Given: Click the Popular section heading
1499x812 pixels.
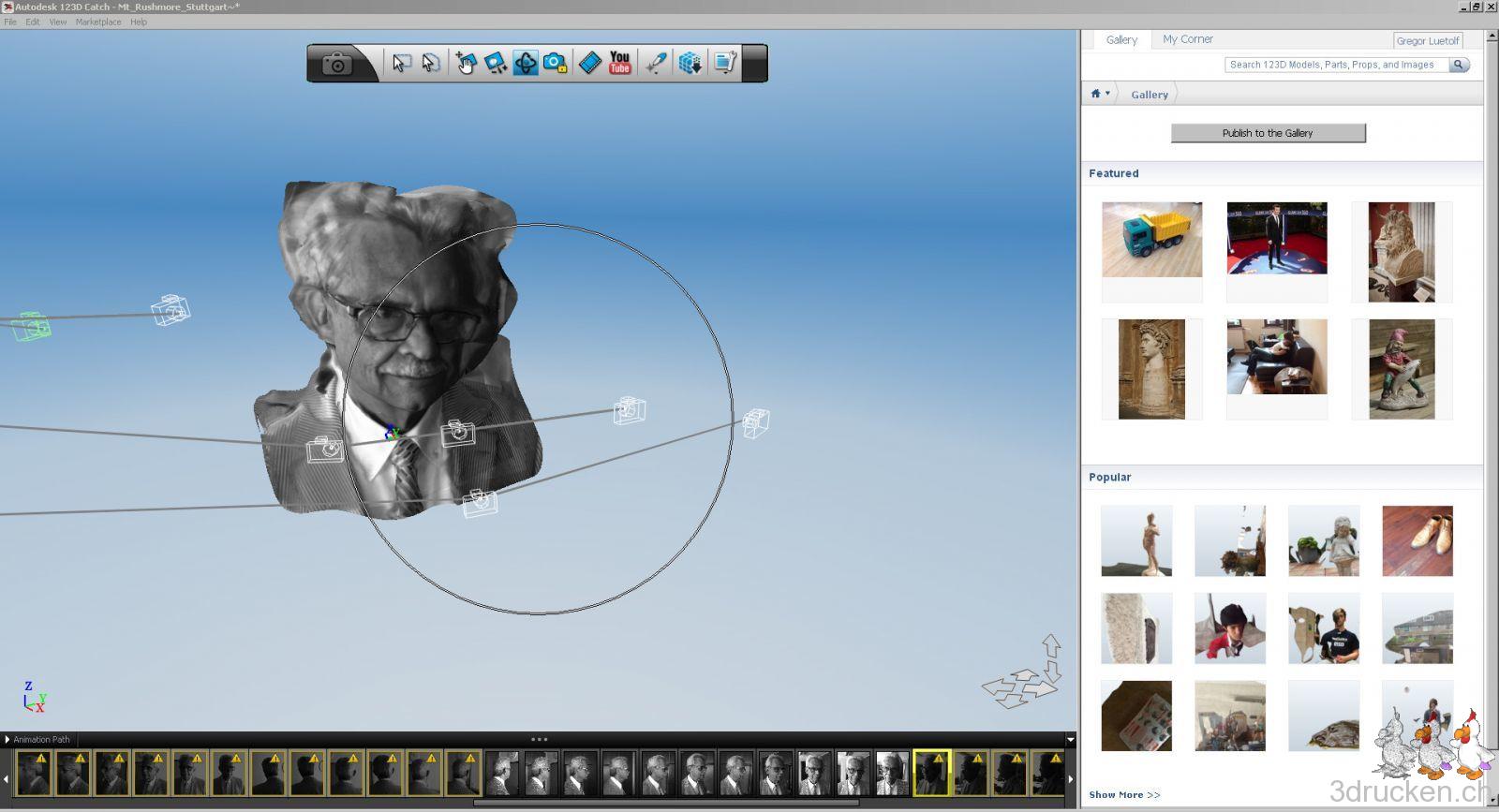Looking at the screenshot, I should (x=1110, y=477).
